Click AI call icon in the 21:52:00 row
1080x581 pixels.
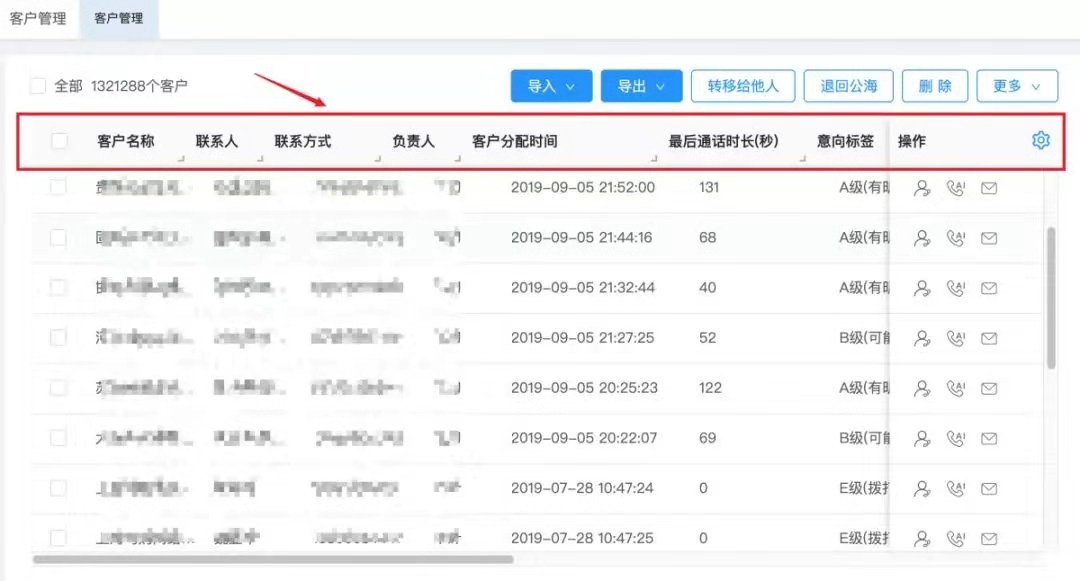tap(955, 188)
